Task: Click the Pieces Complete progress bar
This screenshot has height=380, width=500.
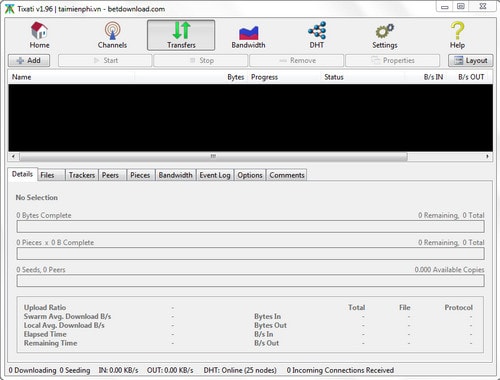Action: pyautogui.click(x=250, y=254)
